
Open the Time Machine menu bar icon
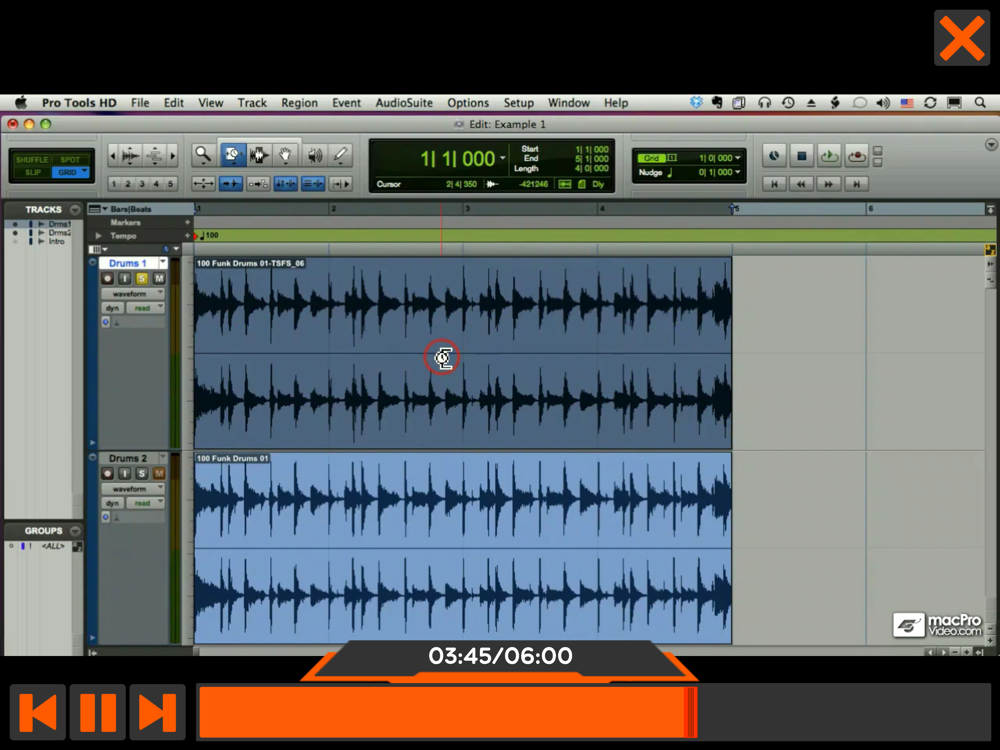coord(788,103)
